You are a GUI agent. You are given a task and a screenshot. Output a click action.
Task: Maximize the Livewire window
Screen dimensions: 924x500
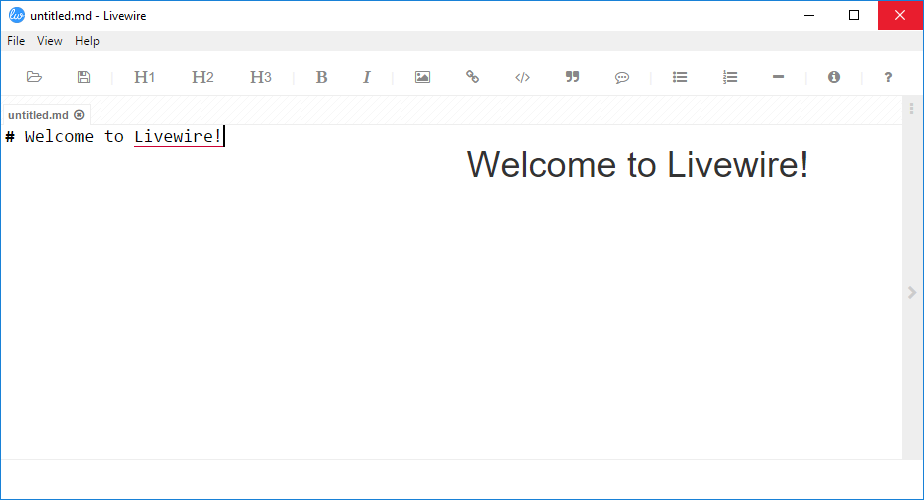pyautogui.click(x=854, y=15)
